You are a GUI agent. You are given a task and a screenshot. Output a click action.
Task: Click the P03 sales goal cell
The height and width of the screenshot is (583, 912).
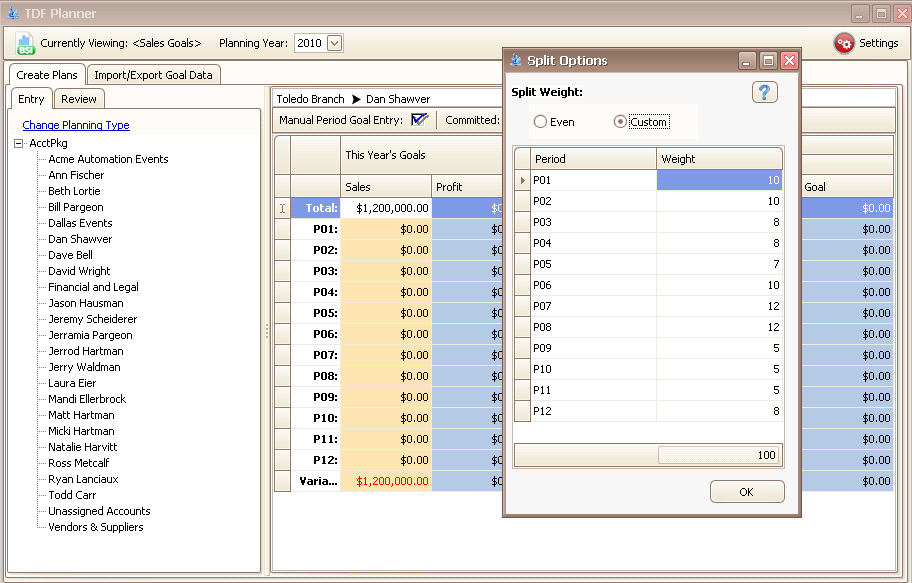pyautogui.click(x=386, y=271)
